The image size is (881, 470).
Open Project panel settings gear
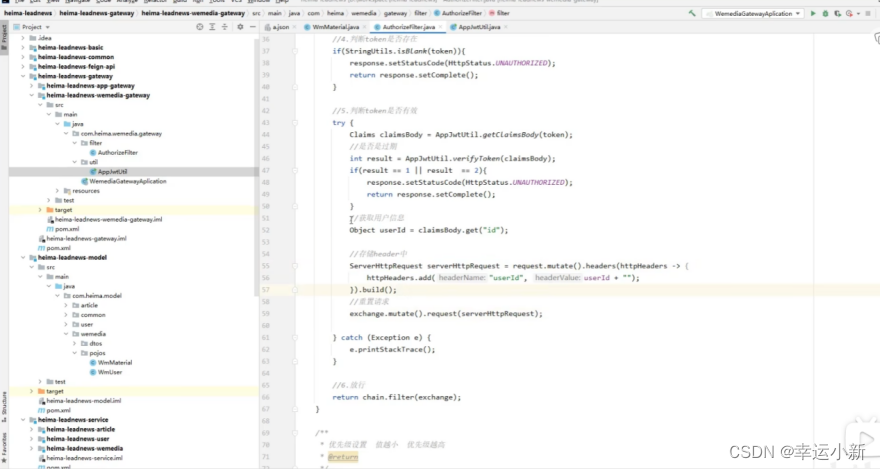pyautogui.click(x=240, y=27)
